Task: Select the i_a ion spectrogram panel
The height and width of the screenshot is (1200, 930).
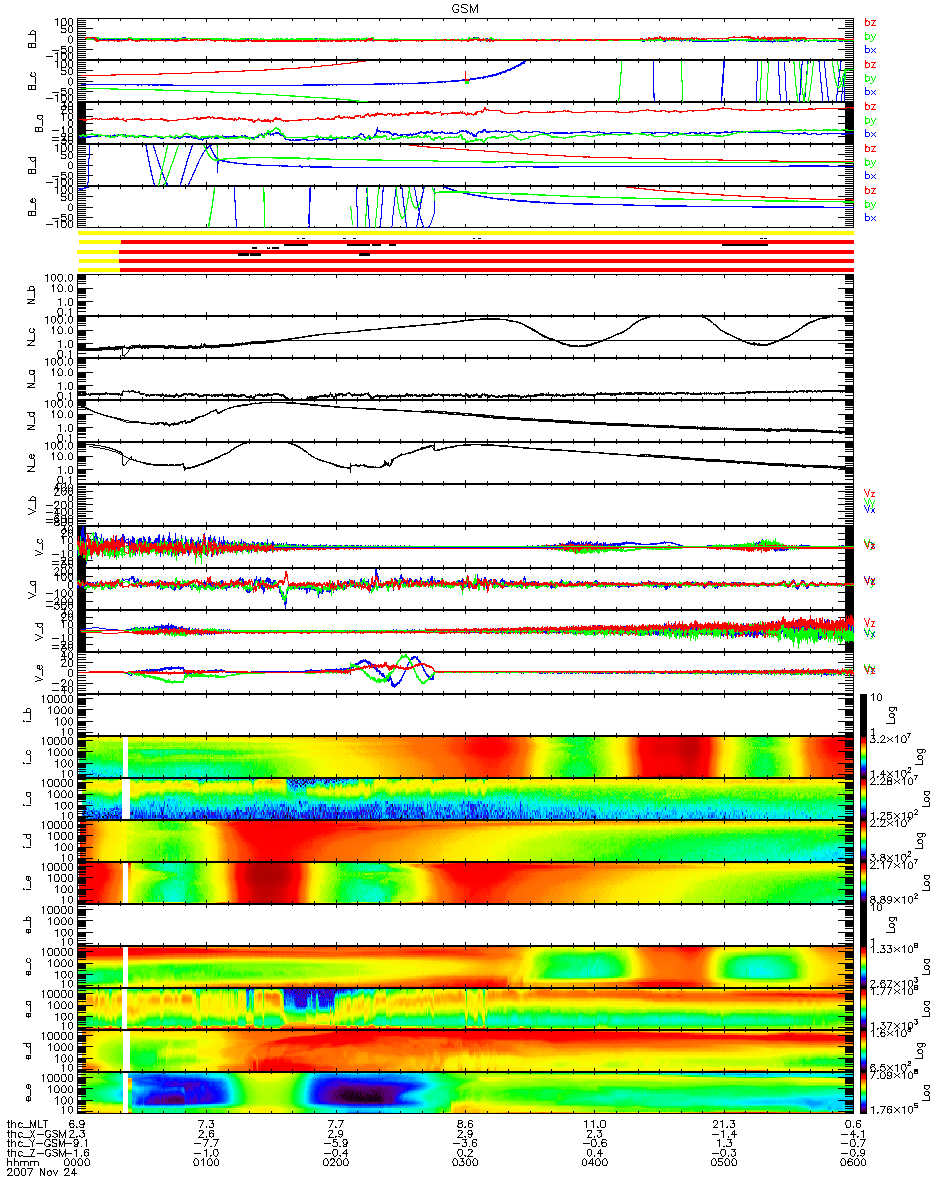Action: (466, 798)
